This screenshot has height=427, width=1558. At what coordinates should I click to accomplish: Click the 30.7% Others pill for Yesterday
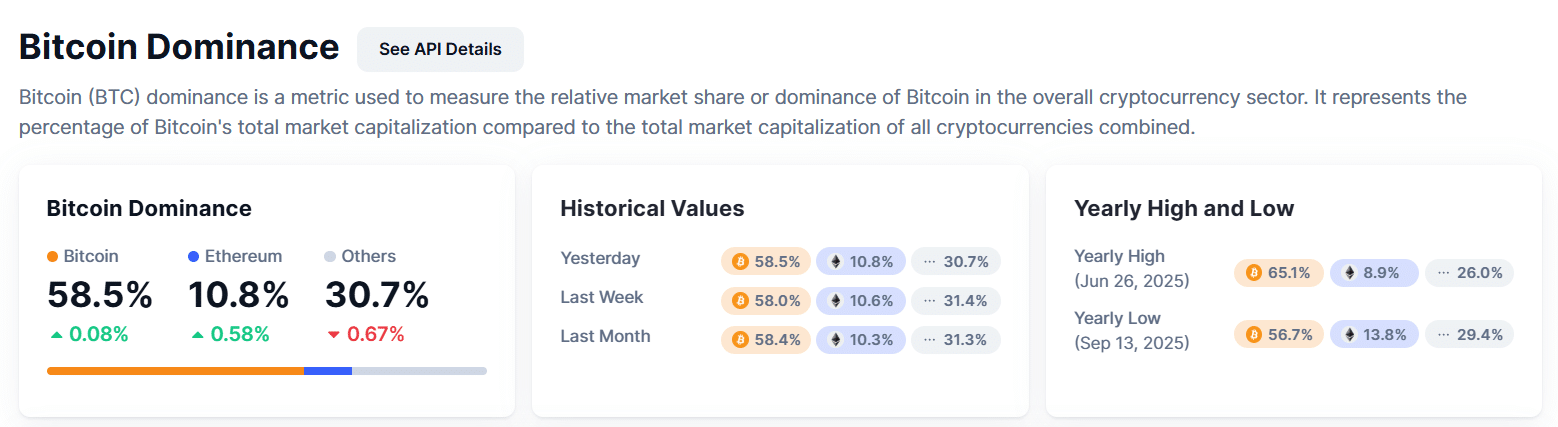(x=955, y=262)
